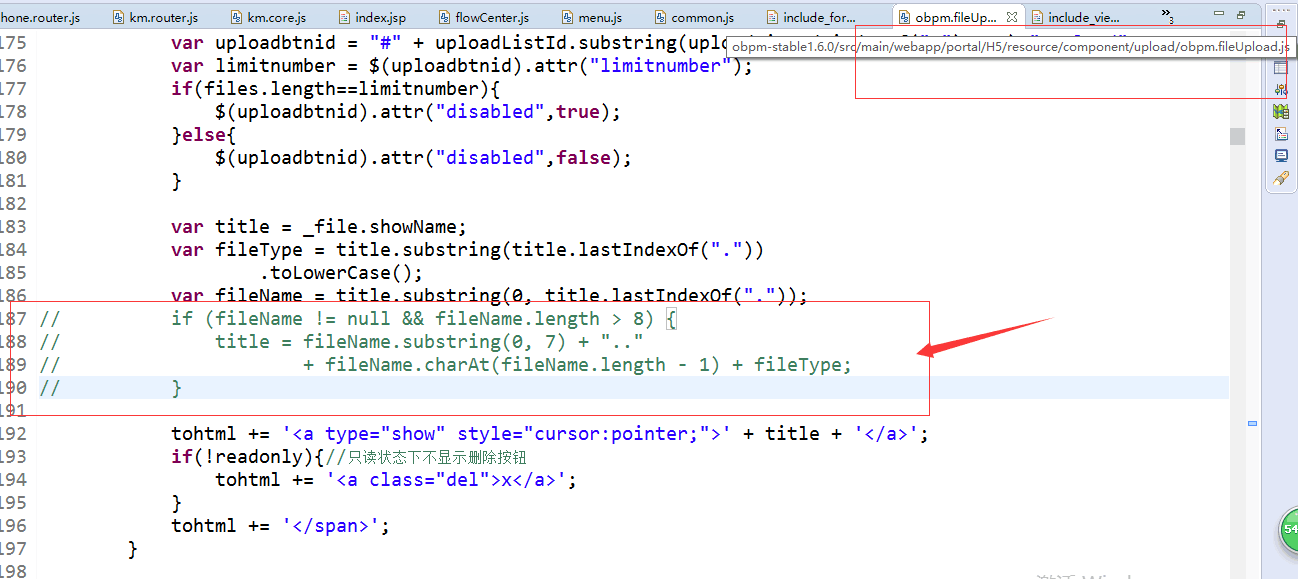Screen dimensions: 1298x579
Task: Close the obpm.fileUp... editor tab
Action: 1012,17
